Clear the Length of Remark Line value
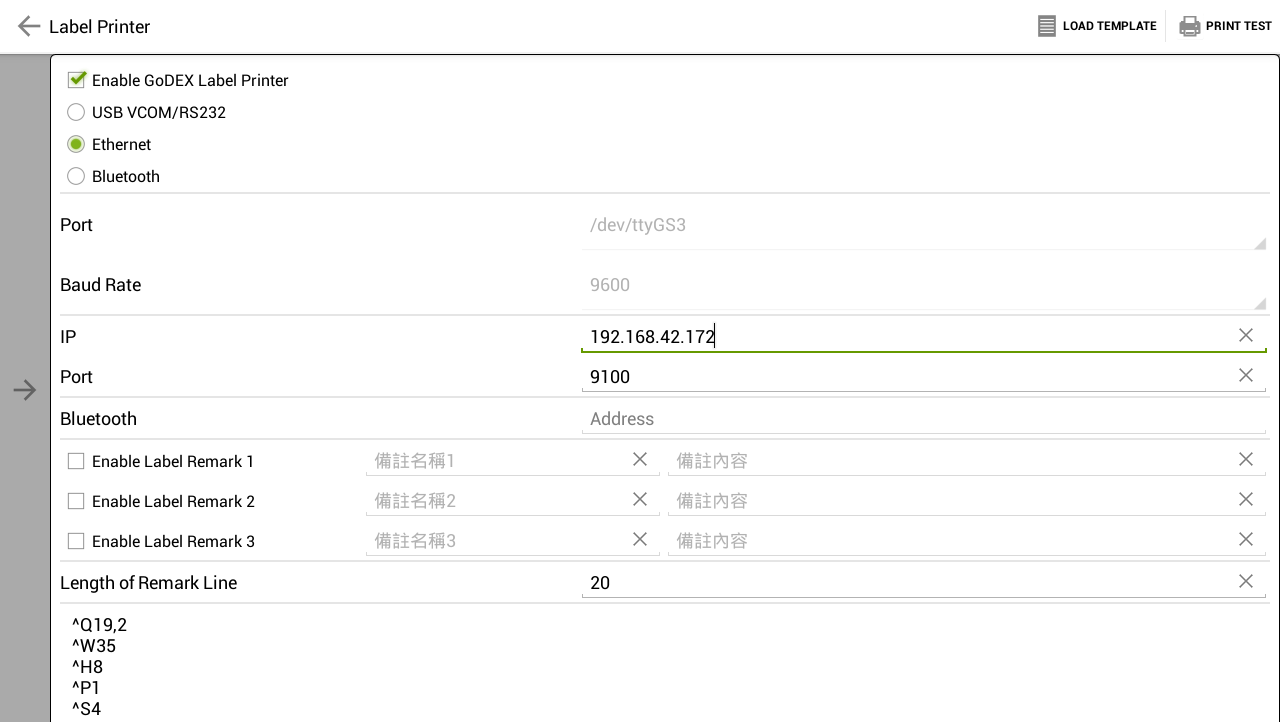The width and height of the screenshot is (1280, 722). tap(1246, 581)
